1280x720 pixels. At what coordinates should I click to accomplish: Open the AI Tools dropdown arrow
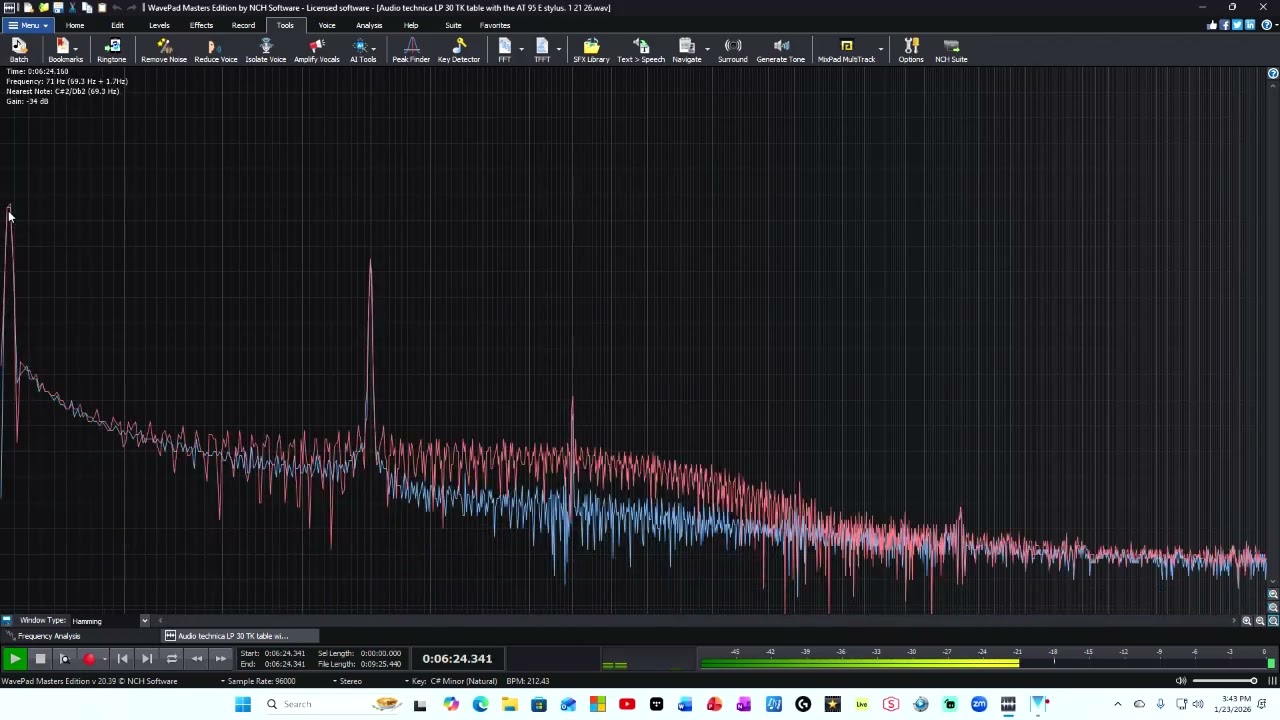[373, 48]
